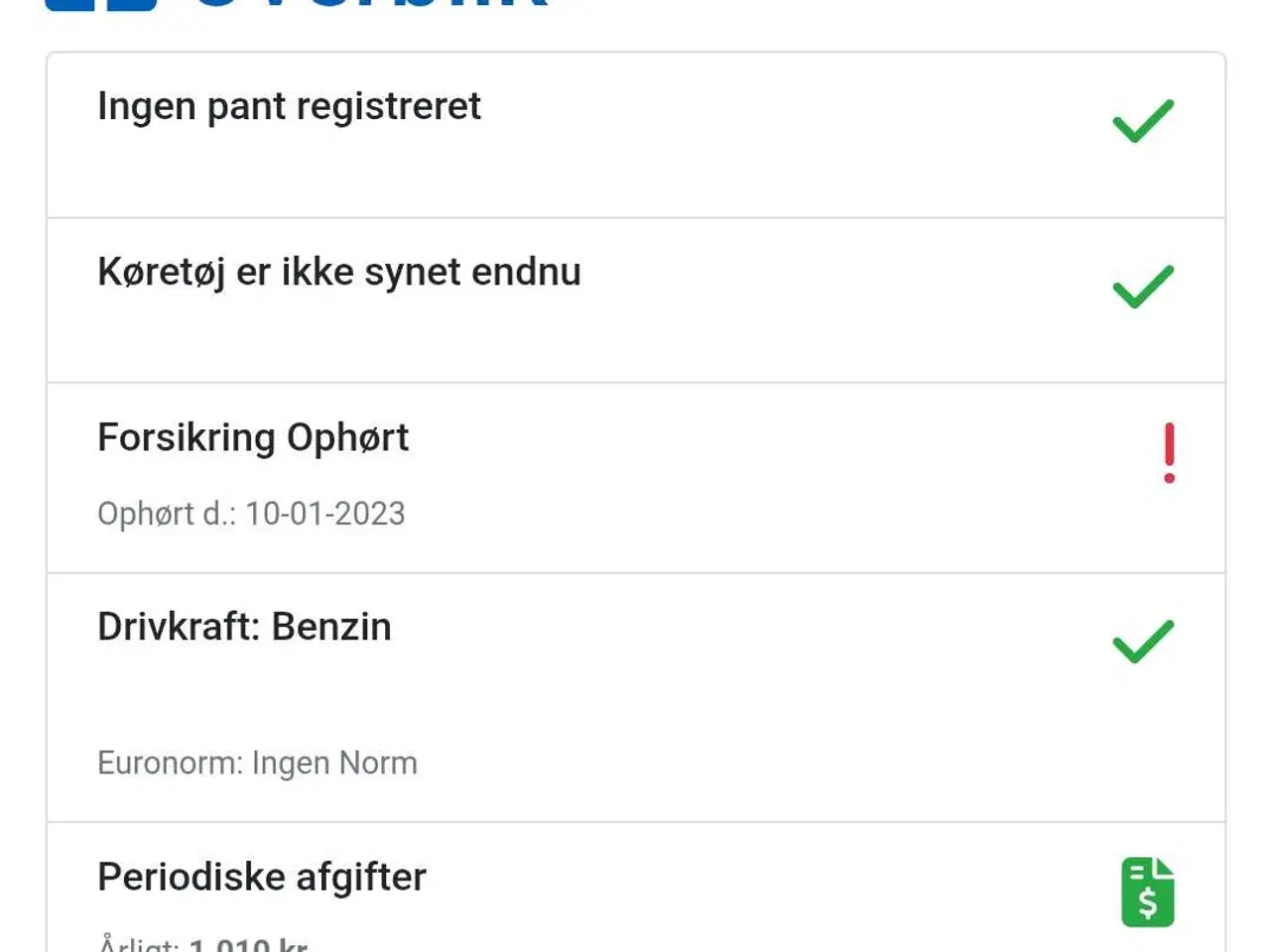Click the blue Overblik page title
Viewport: 1270px width, 952px height.
click(369, 4)
